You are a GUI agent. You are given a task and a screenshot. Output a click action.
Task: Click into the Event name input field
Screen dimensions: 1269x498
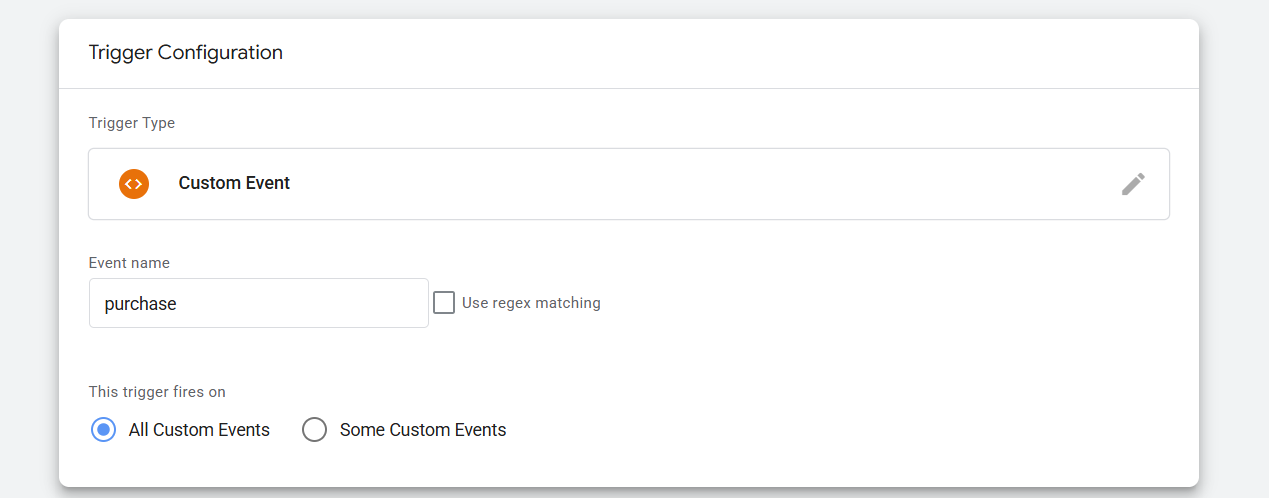coord(258,303)
